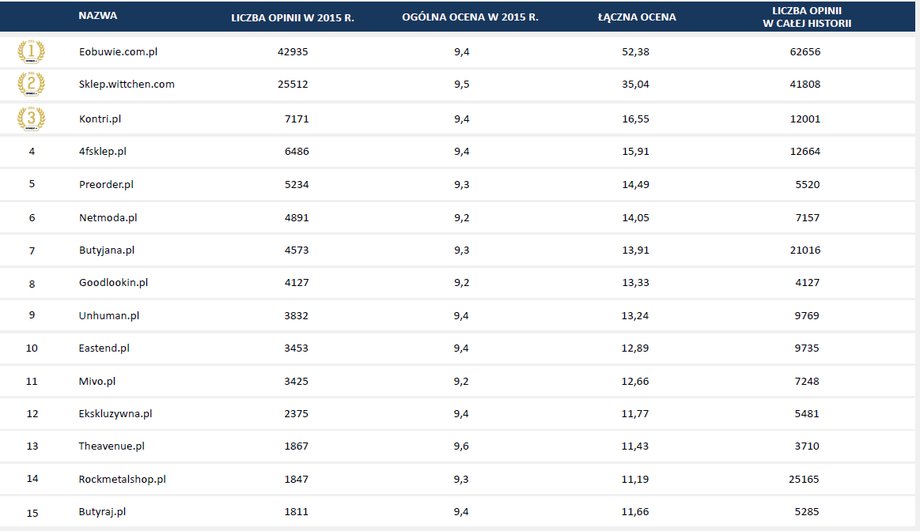Click the ŁĄCZNA OCENA column header
Image resolution: width=920 pixels, height=531 pixels.
click(637, 18)
